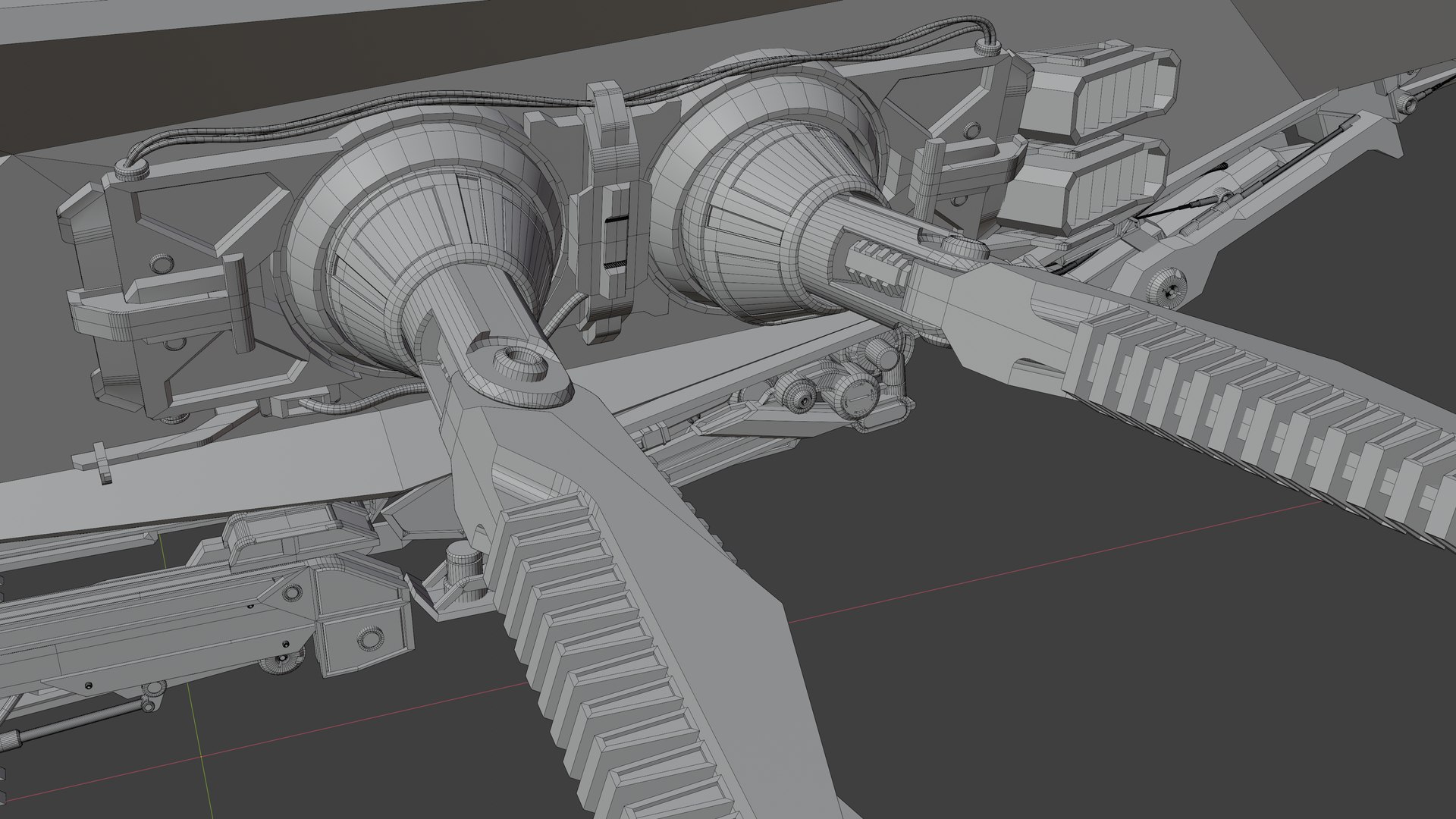Screen dimensions: 1456x819
Task: Select the cable running above the two cones
Action: click(x=561, y=102)
